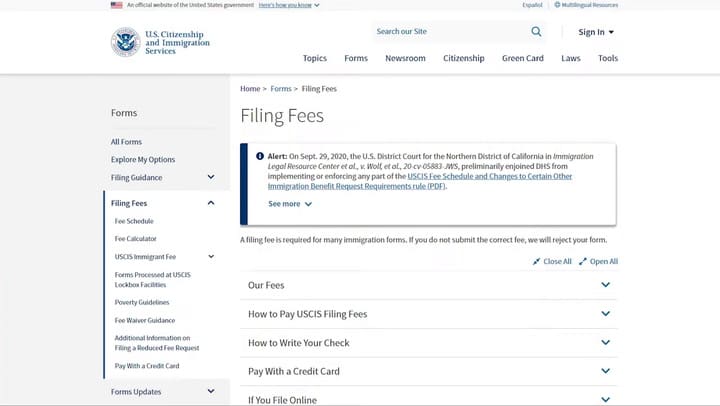Screen dimensions: 720x406
Task: Open the Sign In dropdown
Action: [596, 32]
